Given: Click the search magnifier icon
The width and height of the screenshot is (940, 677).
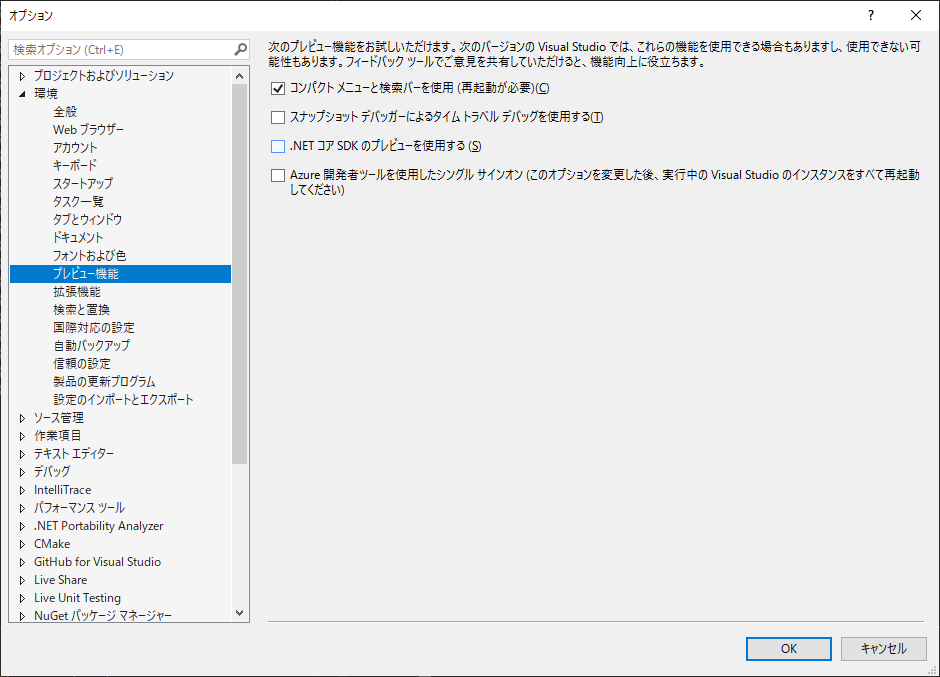Looking at the screenshot, I should (239, 48).
